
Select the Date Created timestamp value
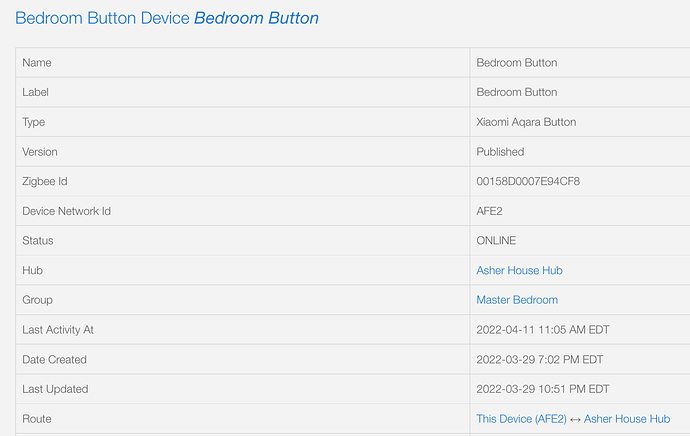pyautogui.click(x=540, y=359)
